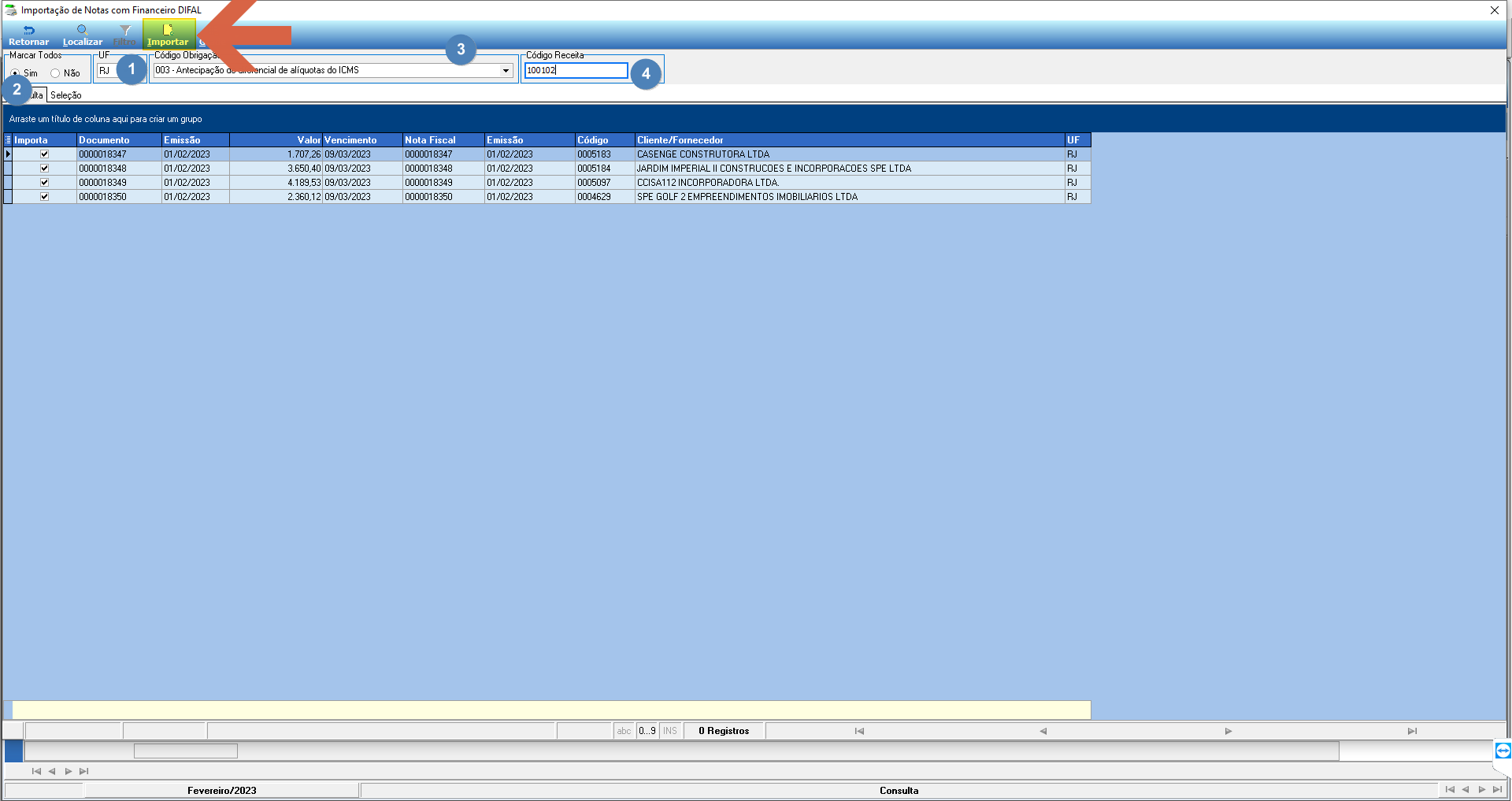The image size is (1512, 801).
Task: Uncheck Importa for document 0000018350
Action: pyautogui.click(x=44, y=197)
